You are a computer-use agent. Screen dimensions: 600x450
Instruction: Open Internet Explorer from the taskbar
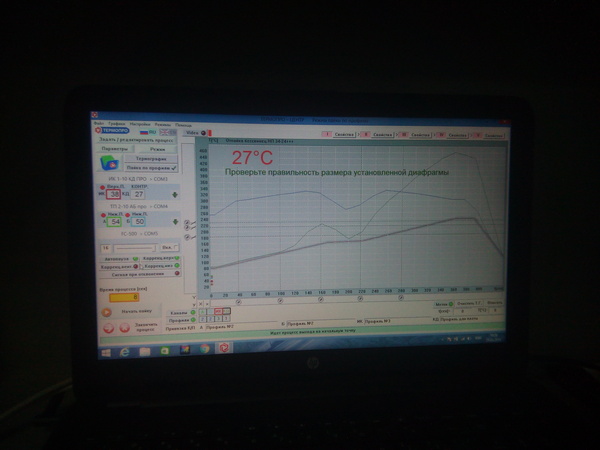coord(127,350)
